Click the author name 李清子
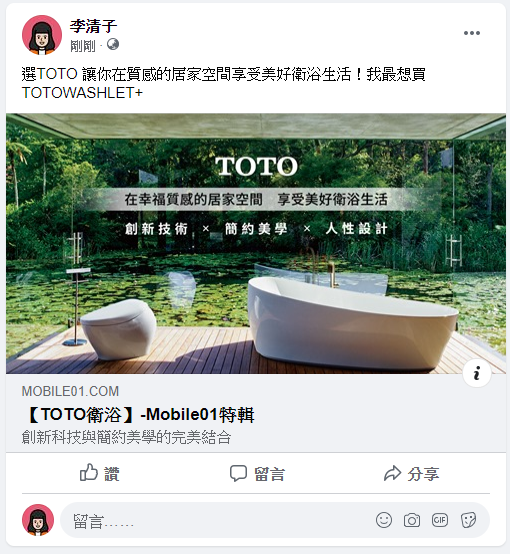510x554 pixels. [x=93, y=26]
